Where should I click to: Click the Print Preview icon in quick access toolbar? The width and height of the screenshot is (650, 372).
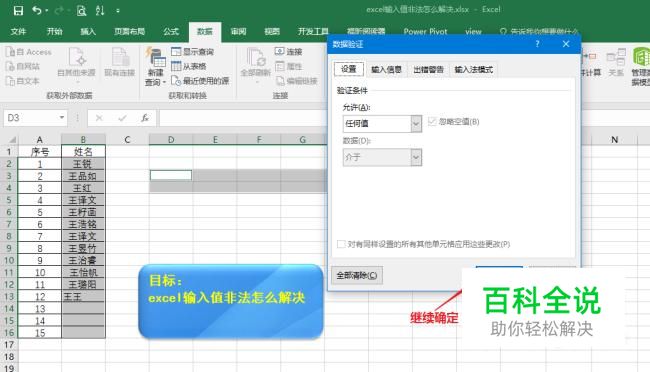point(81,10)
